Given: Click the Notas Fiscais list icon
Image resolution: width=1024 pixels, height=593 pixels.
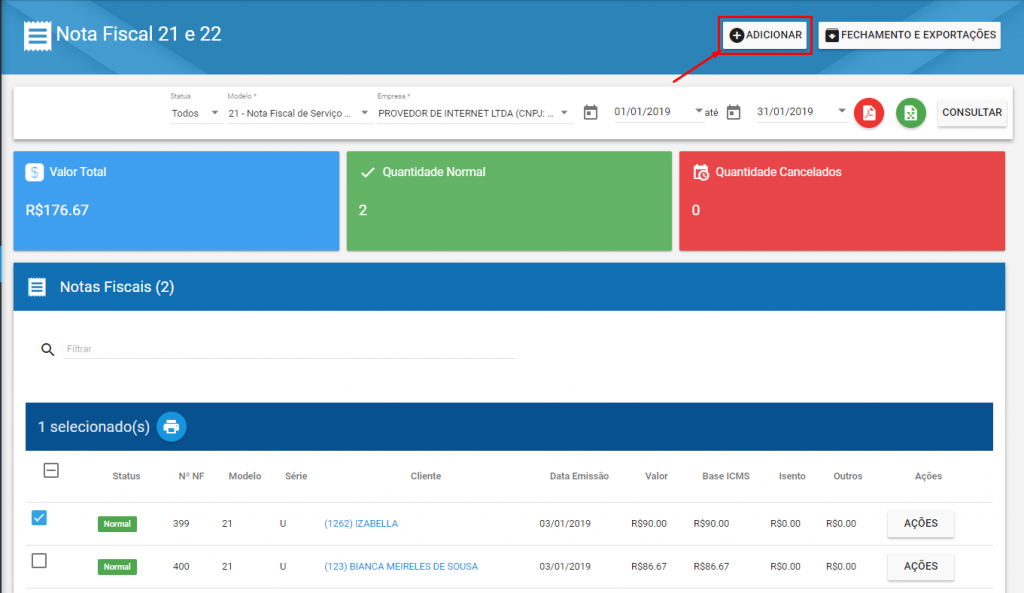Looking at the screenshot, I should click(x=37, y=287).
